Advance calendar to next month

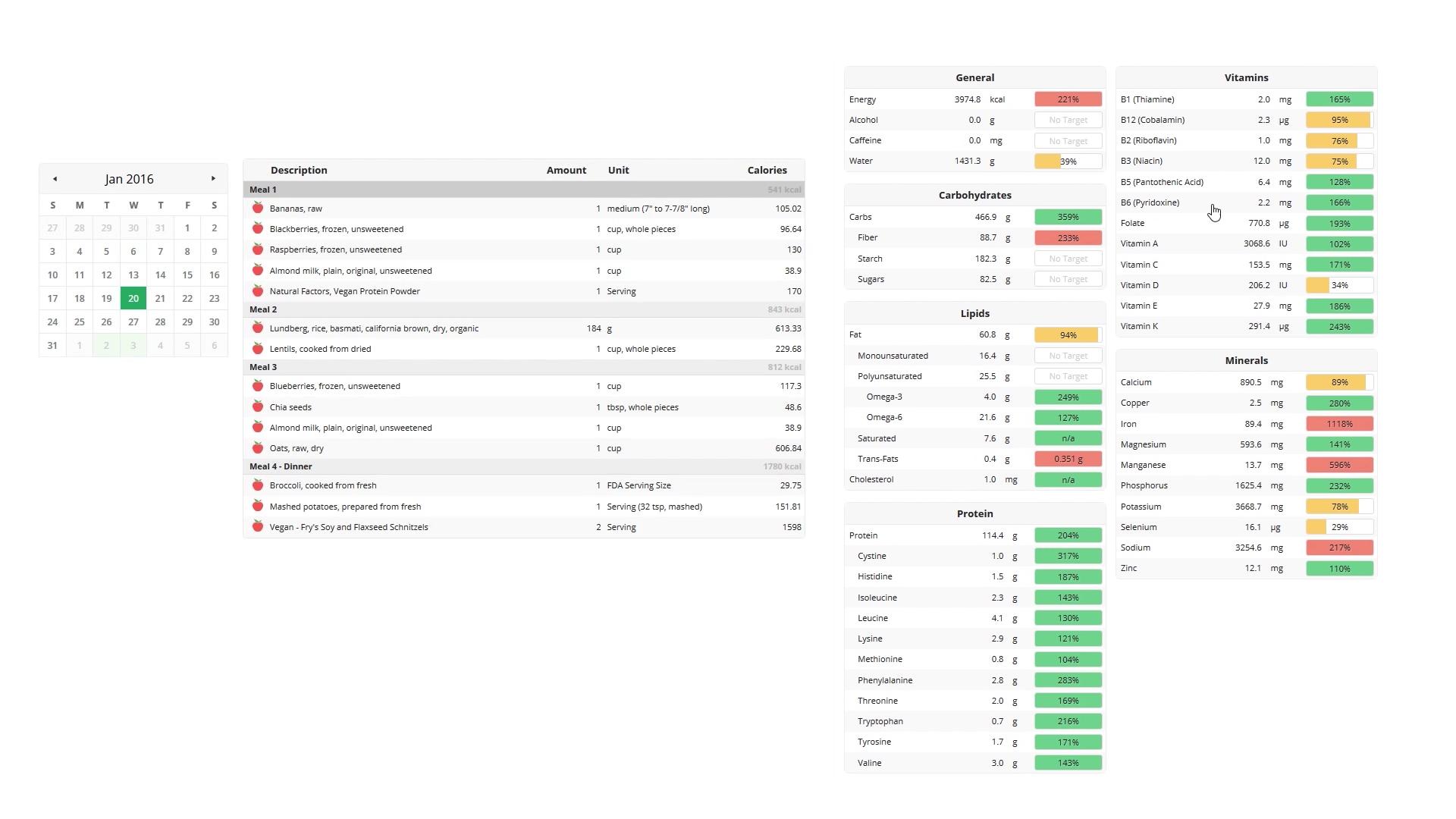pos(213,179)
